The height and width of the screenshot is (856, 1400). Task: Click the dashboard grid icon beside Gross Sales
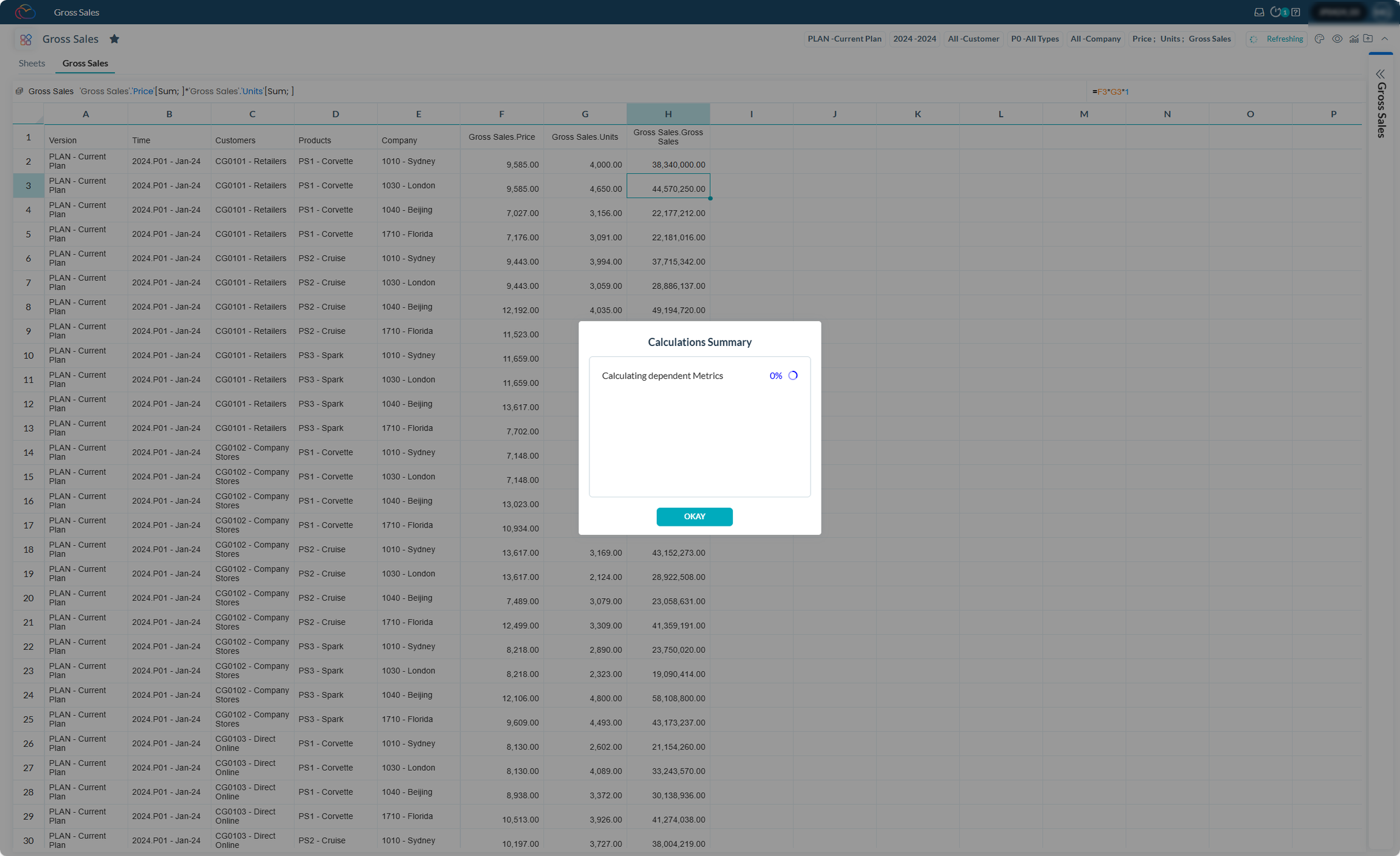click(x=26, y=40)
